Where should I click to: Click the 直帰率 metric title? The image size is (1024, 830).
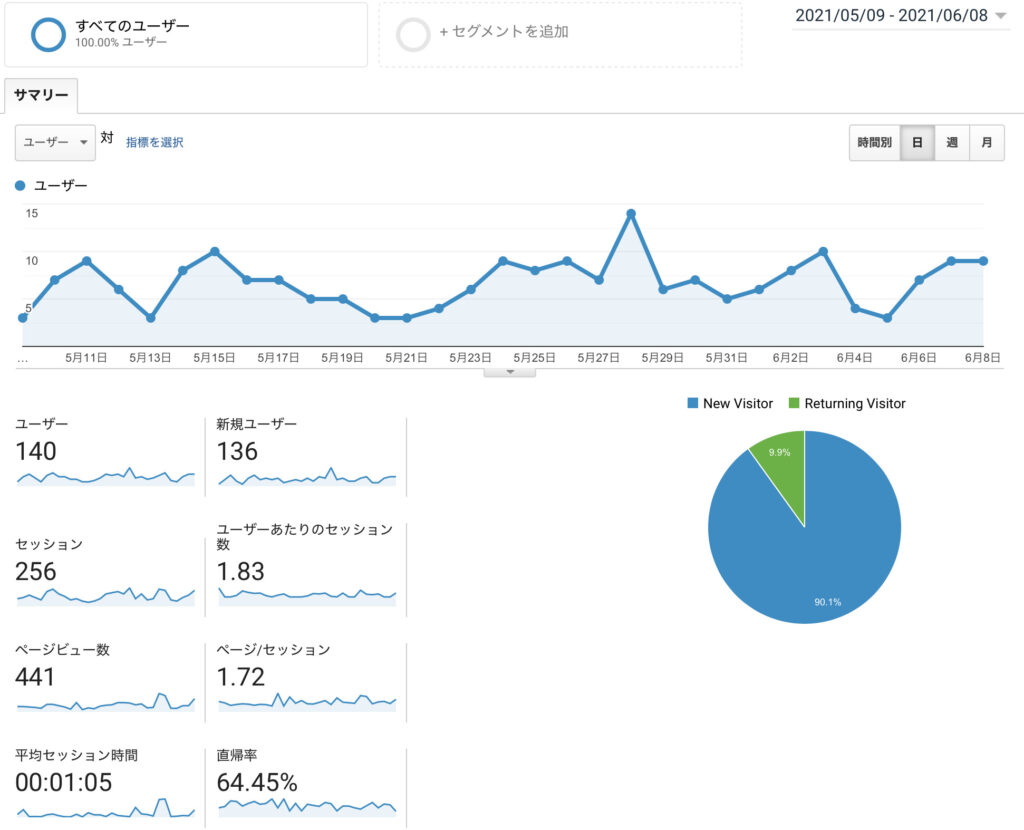point(236,756)
